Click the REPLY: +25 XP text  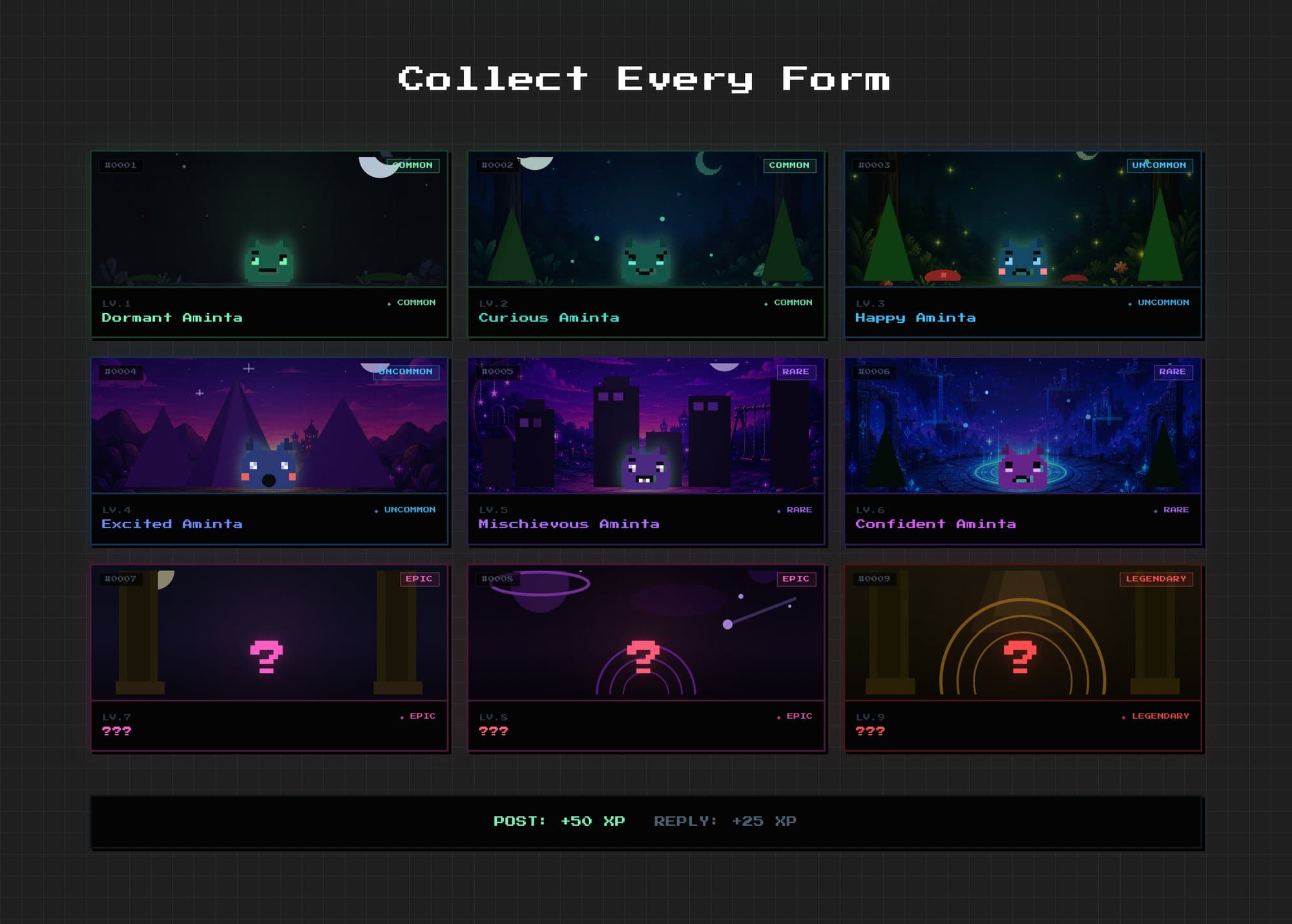[725, 821]
